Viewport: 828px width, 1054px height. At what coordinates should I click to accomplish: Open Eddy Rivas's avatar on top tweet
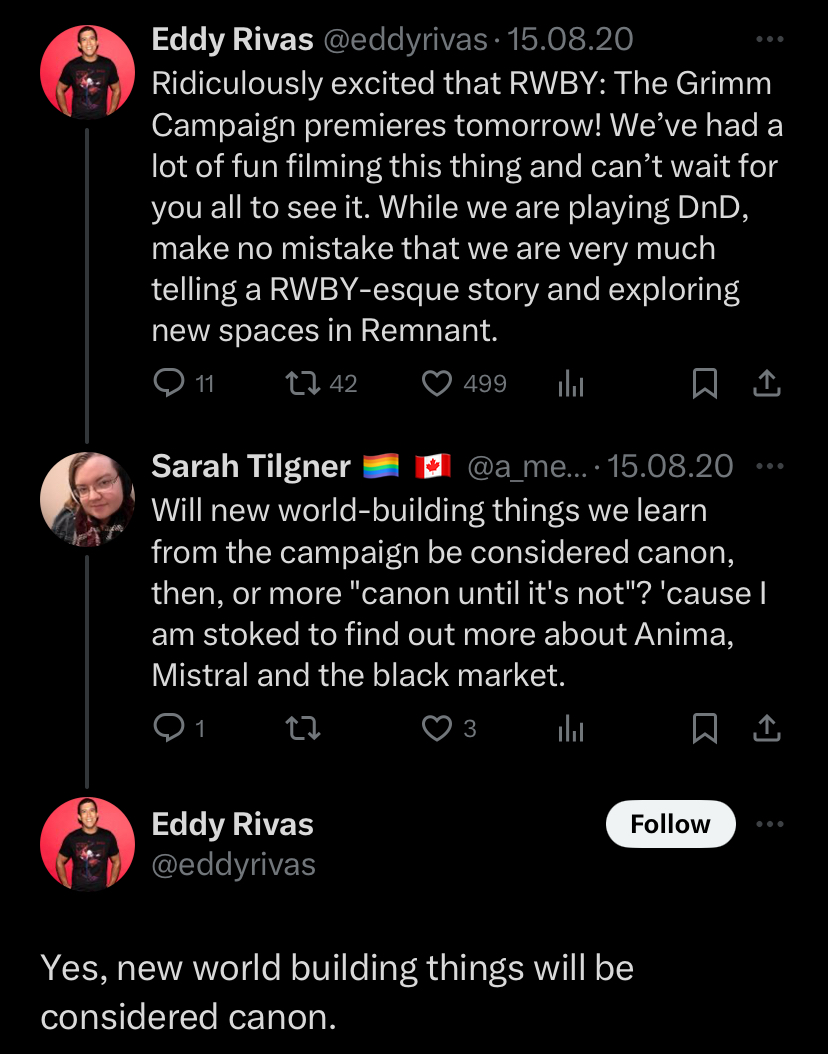[87, 73]
